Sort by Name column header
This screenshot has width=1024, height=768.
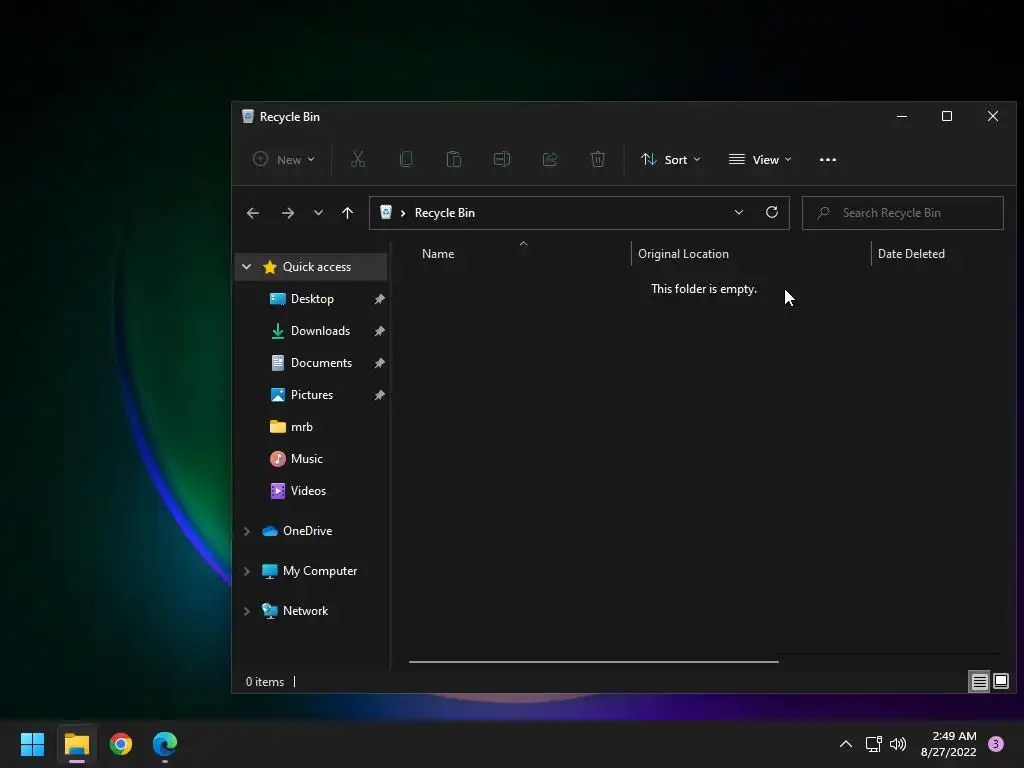click(438, 254)
